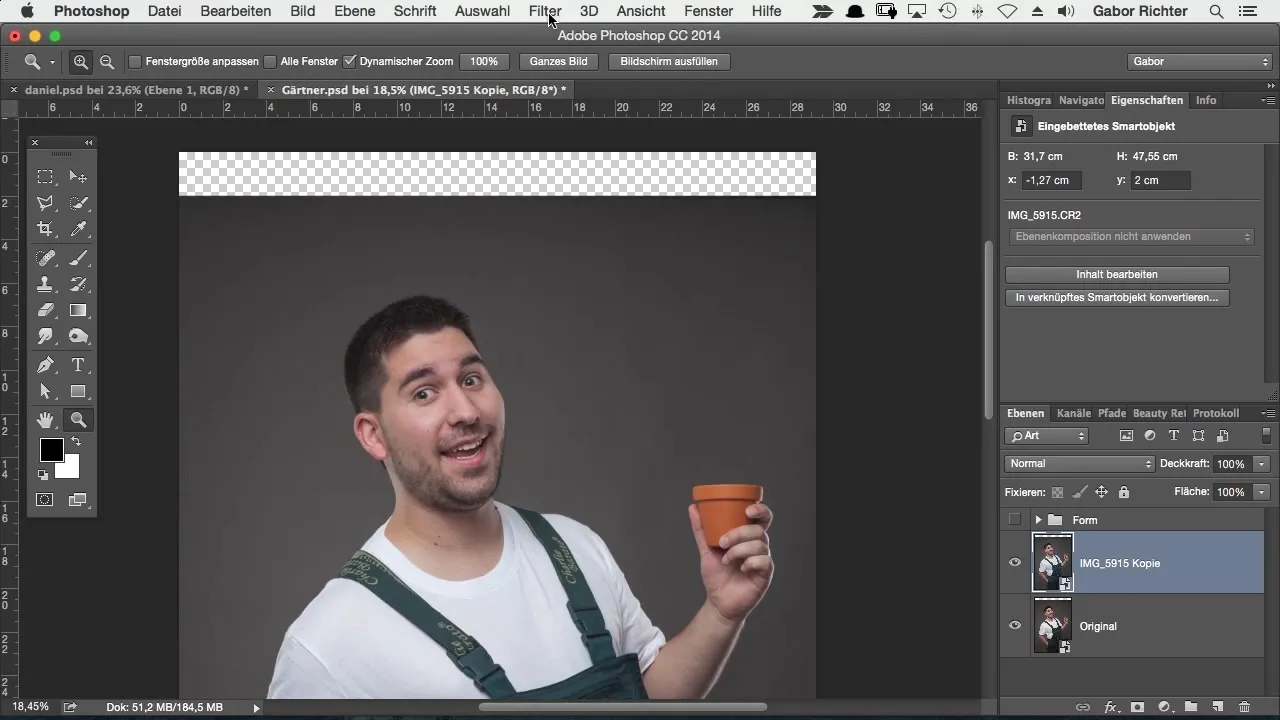
Task: Select the Quick Selection tool
Action: pyautogui.click(x=78, y=203)
